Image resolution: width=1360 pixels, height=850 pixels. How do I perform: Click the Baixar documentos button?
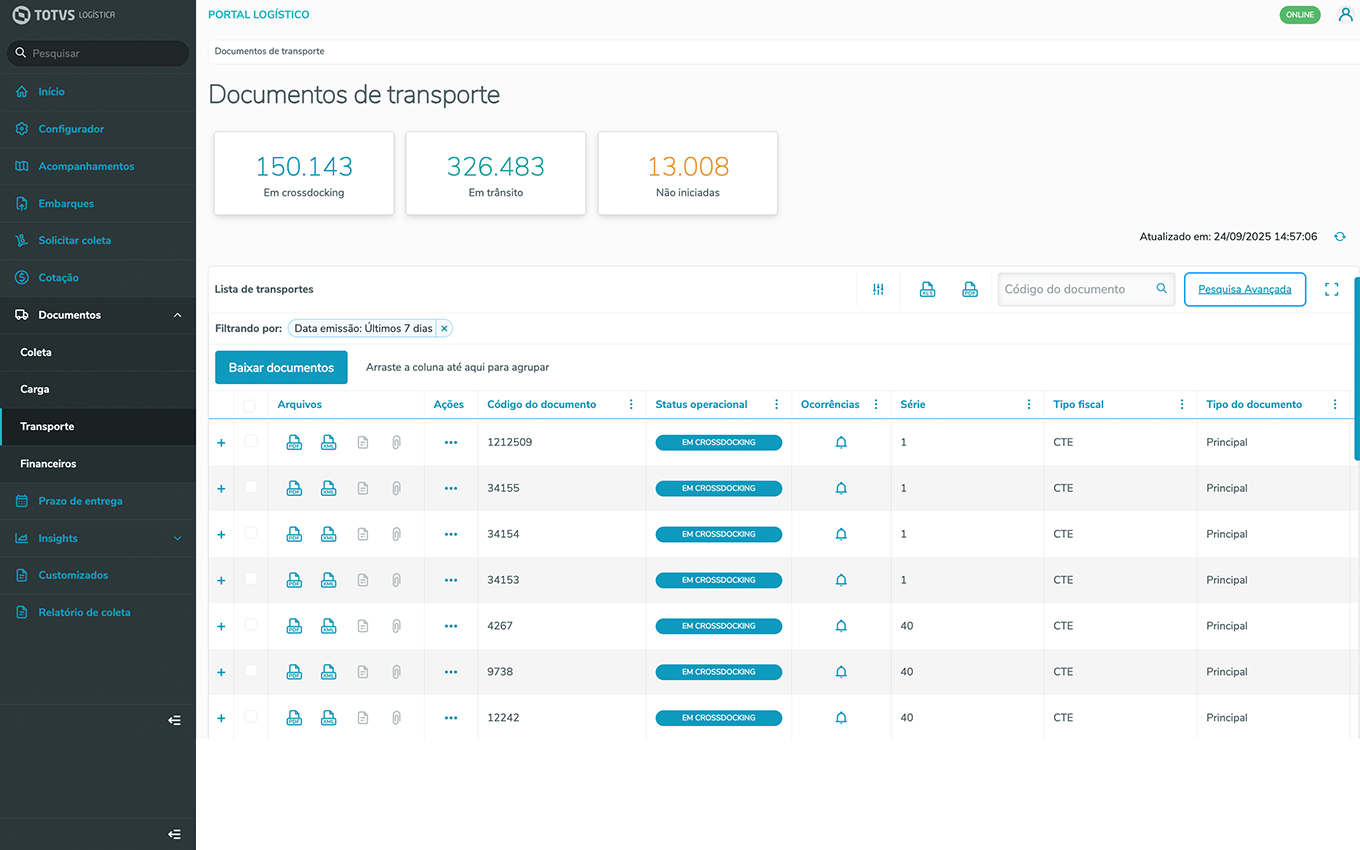coord(281,368)
